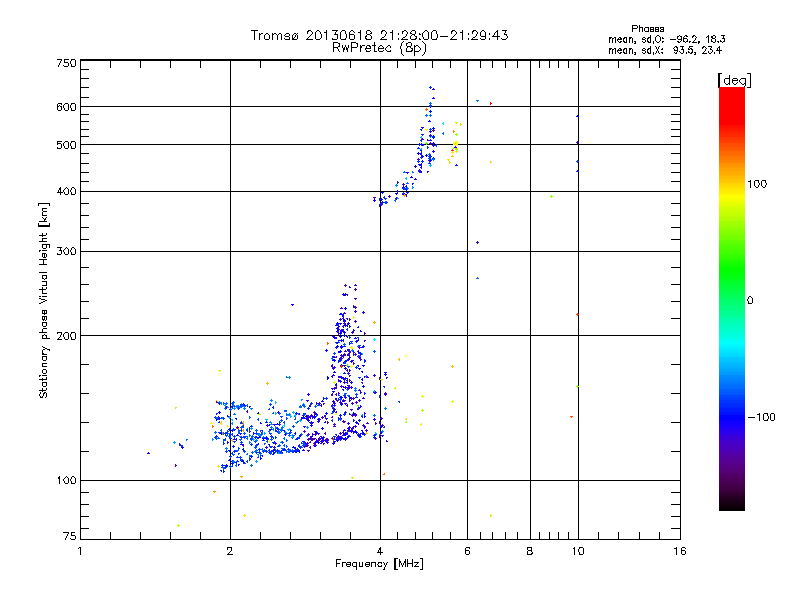Click the colorbar tick label '0'
This screenshot has width=800, height=600.
(750, 301)
